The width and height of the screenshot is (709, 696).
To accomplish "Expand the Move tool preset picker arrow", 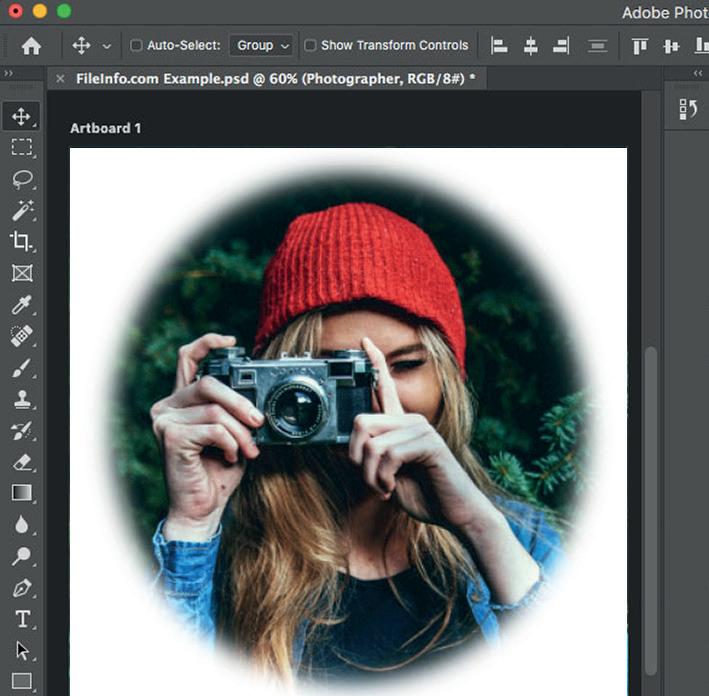I will click(107, 46).
